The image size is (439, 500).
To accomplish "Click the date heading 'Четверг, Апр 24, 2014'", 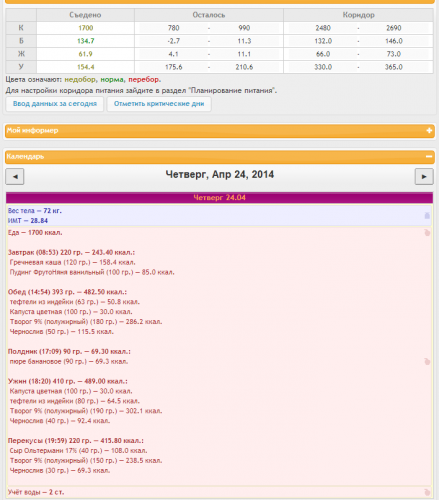I will 220,175.
